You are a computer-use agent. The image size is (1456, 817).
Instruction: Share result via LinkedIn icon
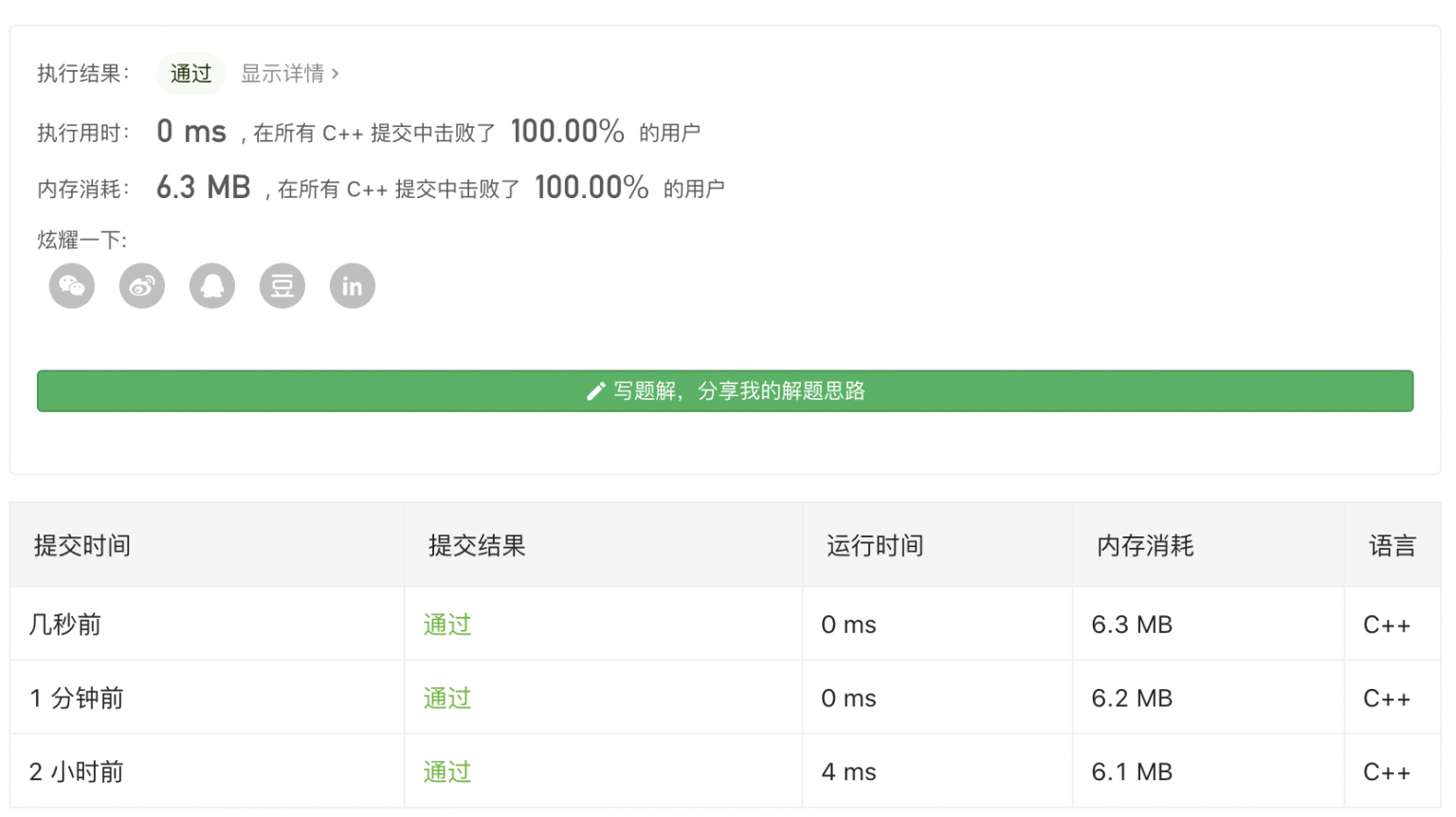(353, 286)
